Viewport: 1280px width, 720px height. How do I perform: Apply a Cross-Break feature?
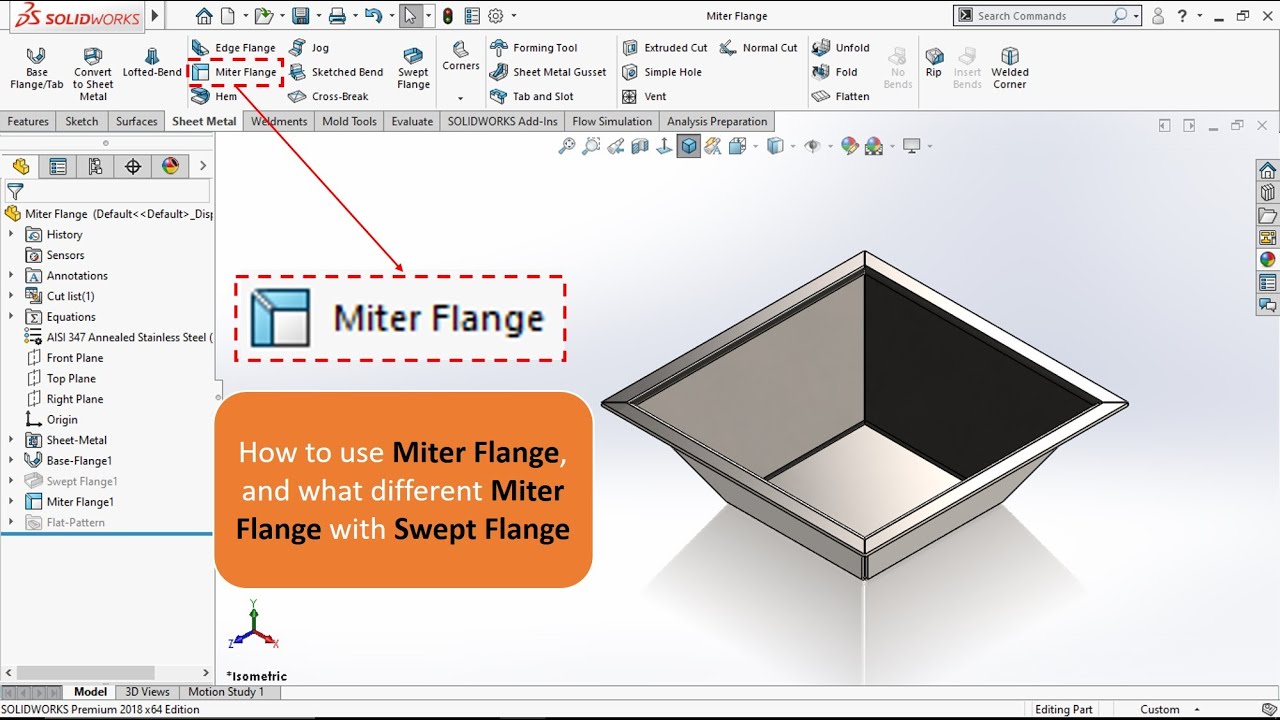[x=329, y=96]
